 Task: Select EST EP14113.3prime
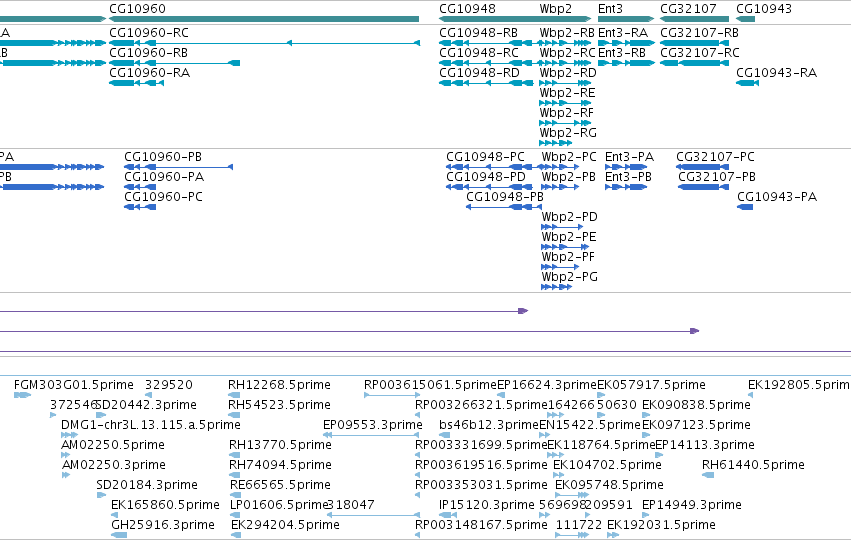click(x=659, y=455)
